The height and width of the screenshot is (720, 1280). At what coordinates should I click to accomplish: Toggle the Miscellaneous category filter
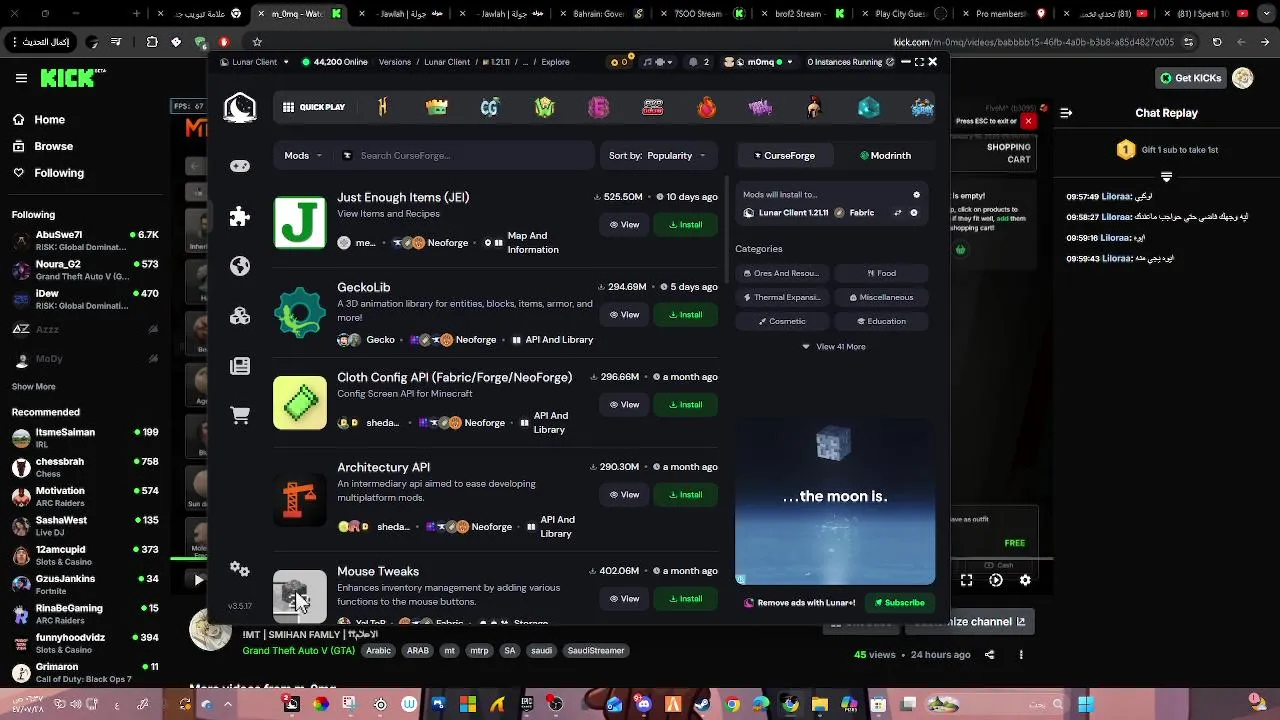pos(881,297)
